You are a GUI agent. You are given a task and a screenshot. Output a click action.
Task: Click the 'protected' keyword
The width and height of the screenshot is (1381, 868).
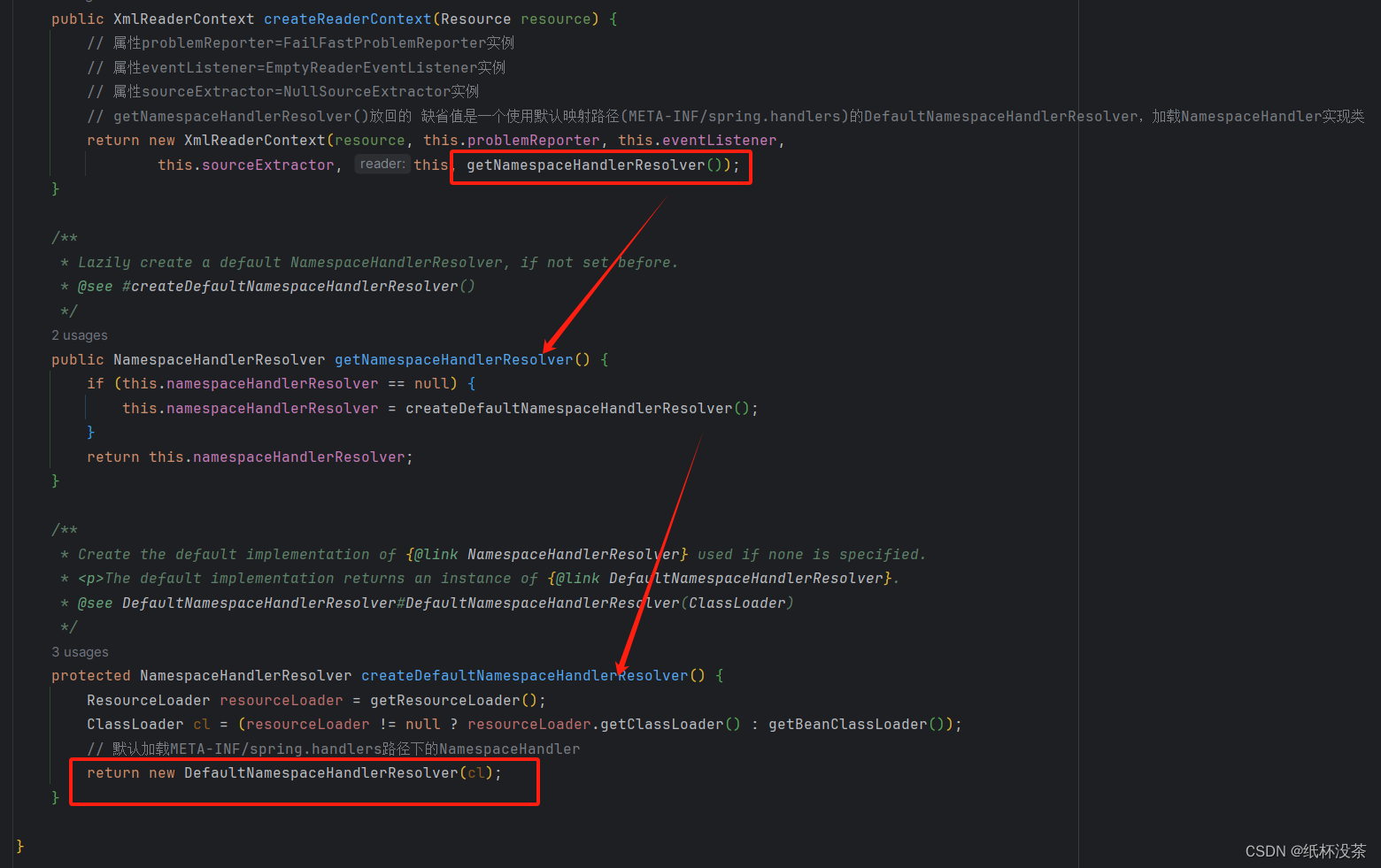coord(90,675)
